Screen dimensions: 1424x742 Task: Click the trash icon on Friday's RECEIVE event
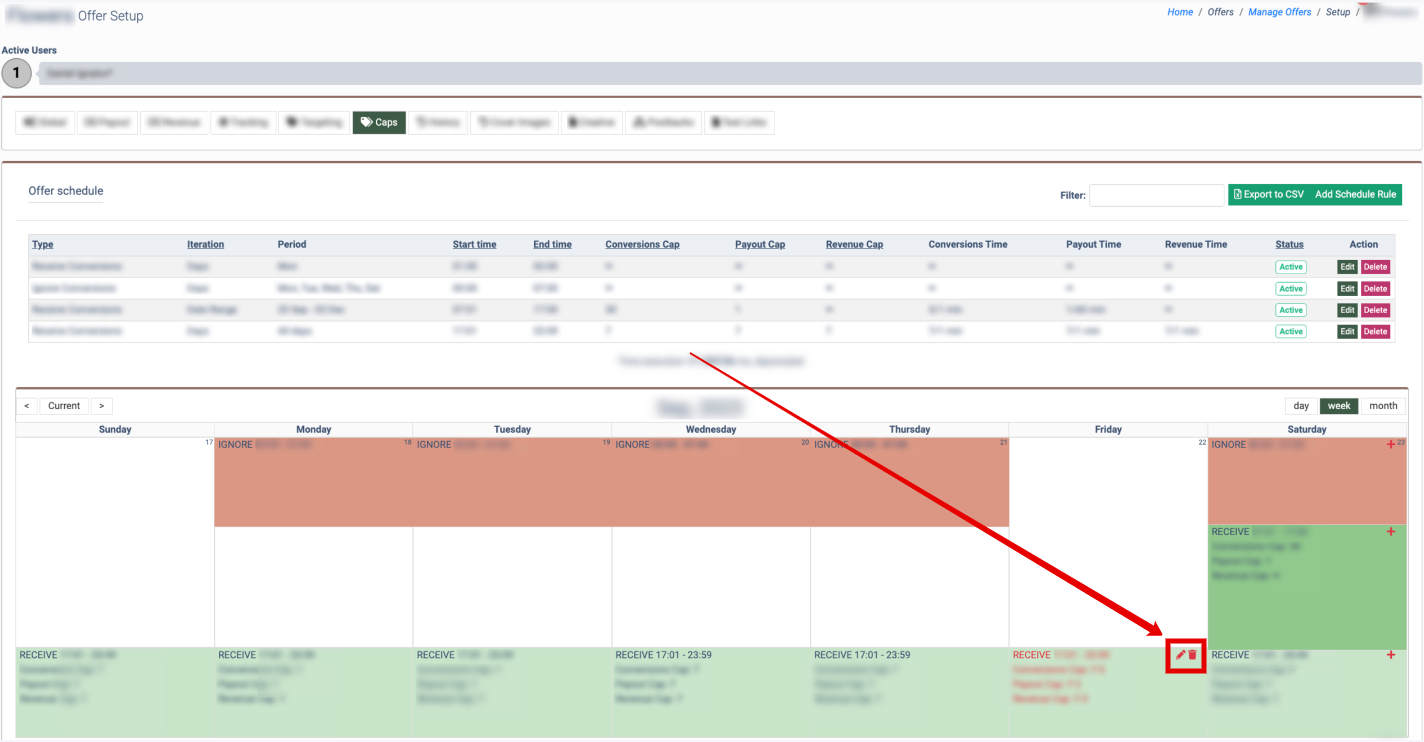point(1193,655)
